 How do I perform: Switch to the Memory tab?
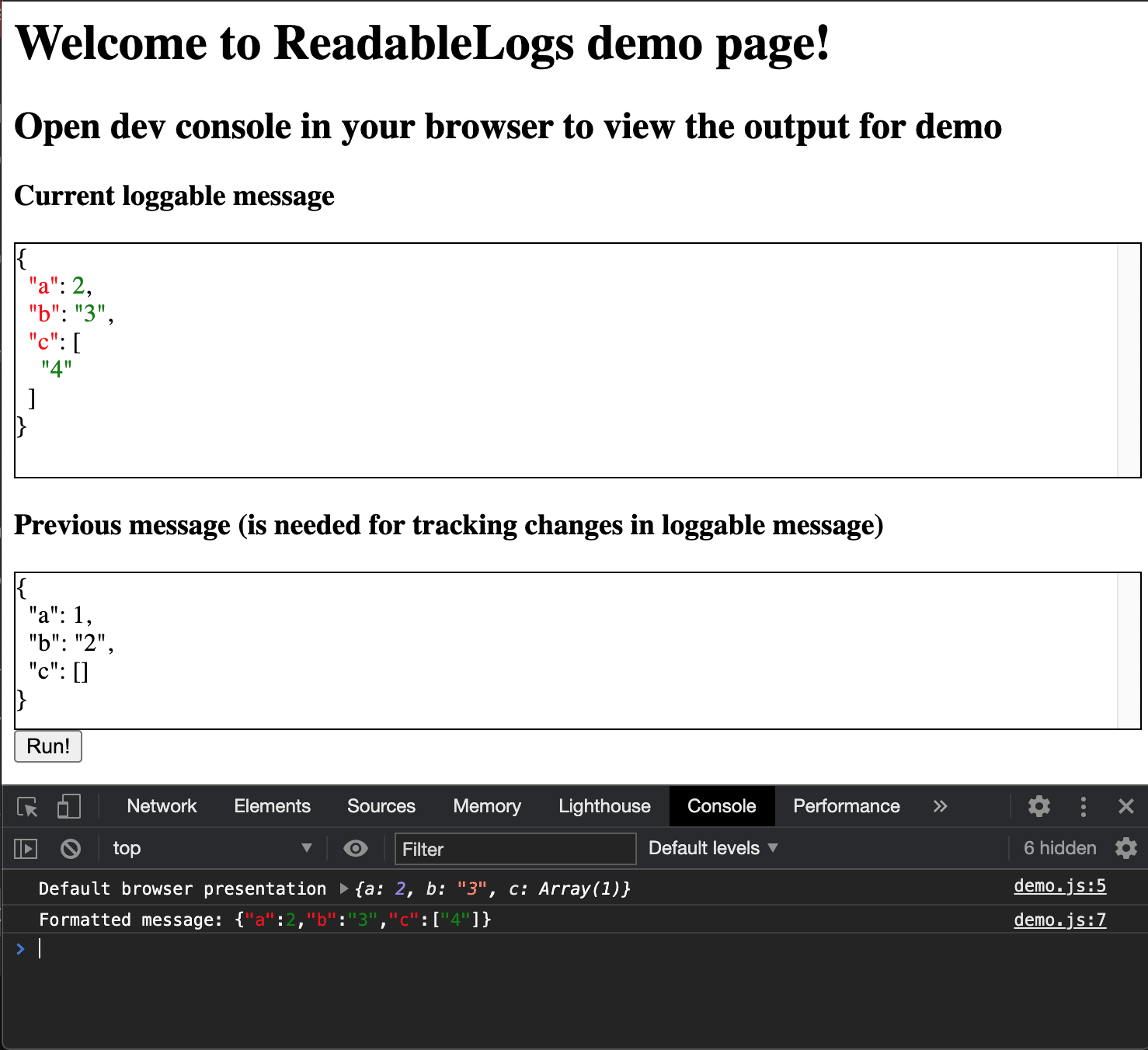point(487,806)
